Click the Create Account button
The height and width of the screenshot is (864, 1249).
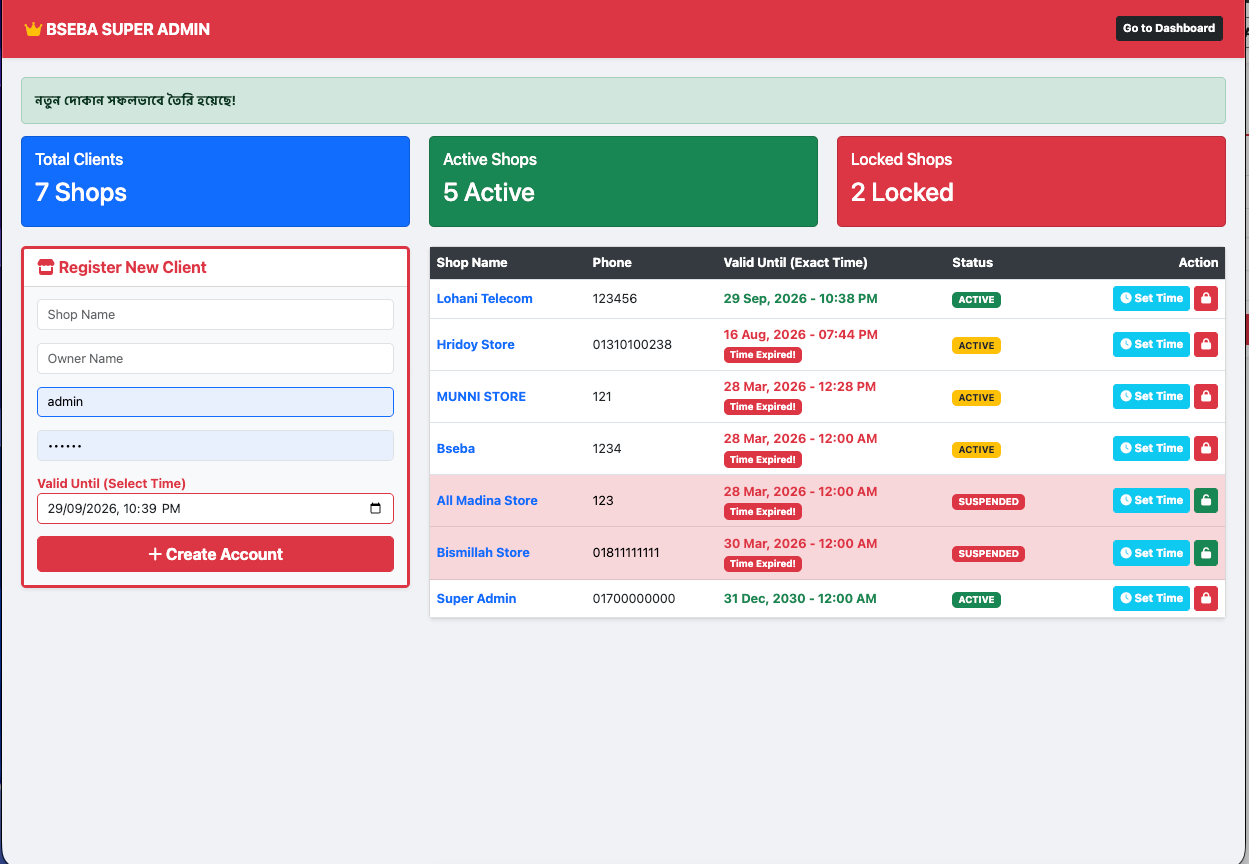[215, 554]
